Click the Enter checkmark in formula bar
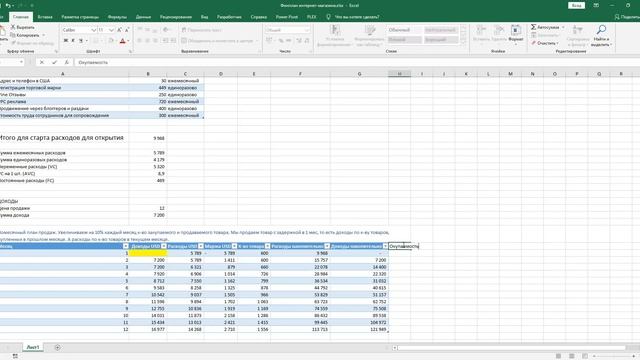The width and height of the screenshot is (640, 360). pyautogui.click(x=54, y=62)
